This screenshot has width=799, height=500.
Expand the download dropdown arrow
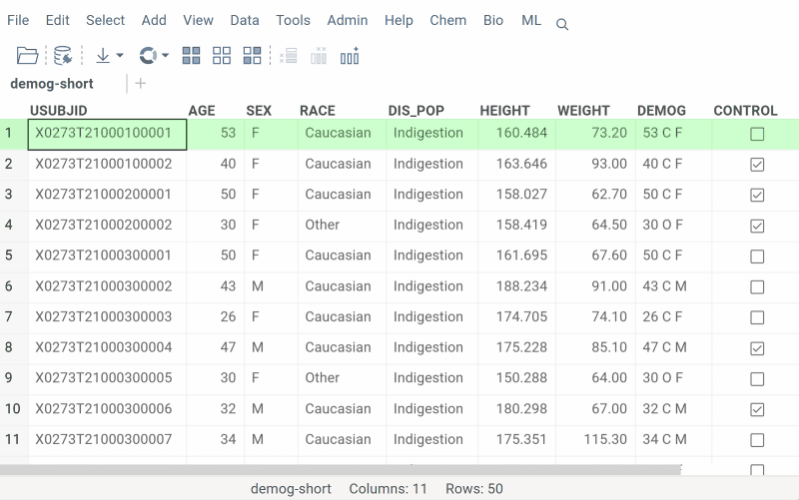click(x=120, y=56)
